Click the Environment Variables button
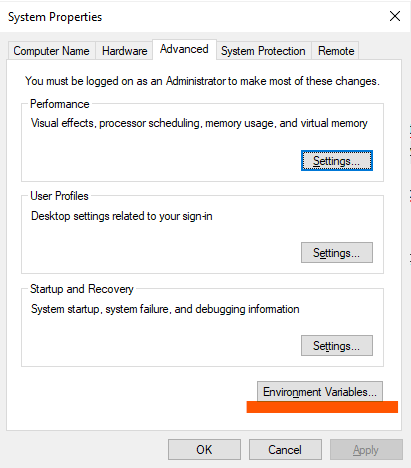The height and width of the screenshot is (468, 411). [320, 392]
